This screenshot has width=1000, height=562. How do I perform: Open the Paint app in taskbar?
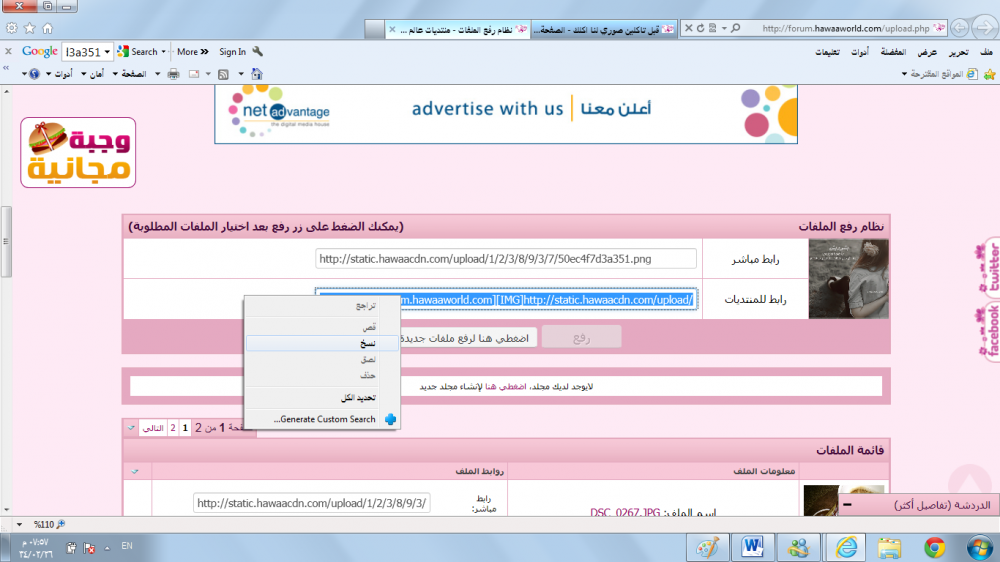click(x=707, y=547)
